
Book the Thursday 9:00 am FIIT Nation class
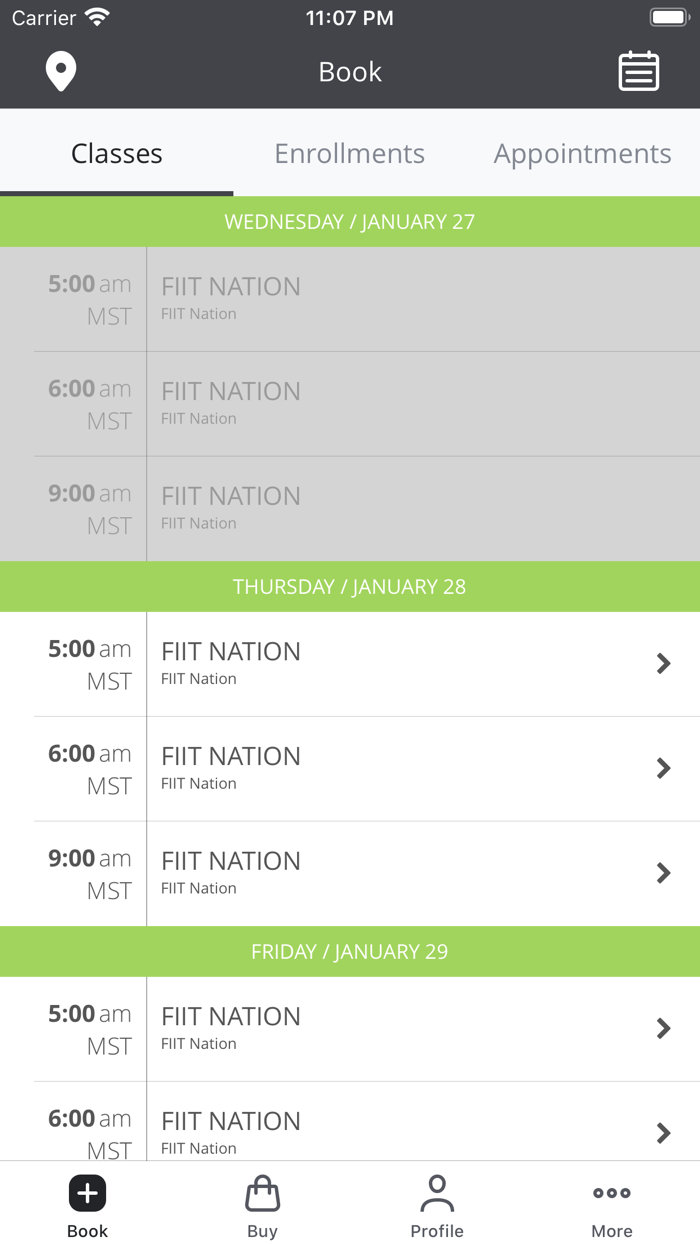click(350, 873)
